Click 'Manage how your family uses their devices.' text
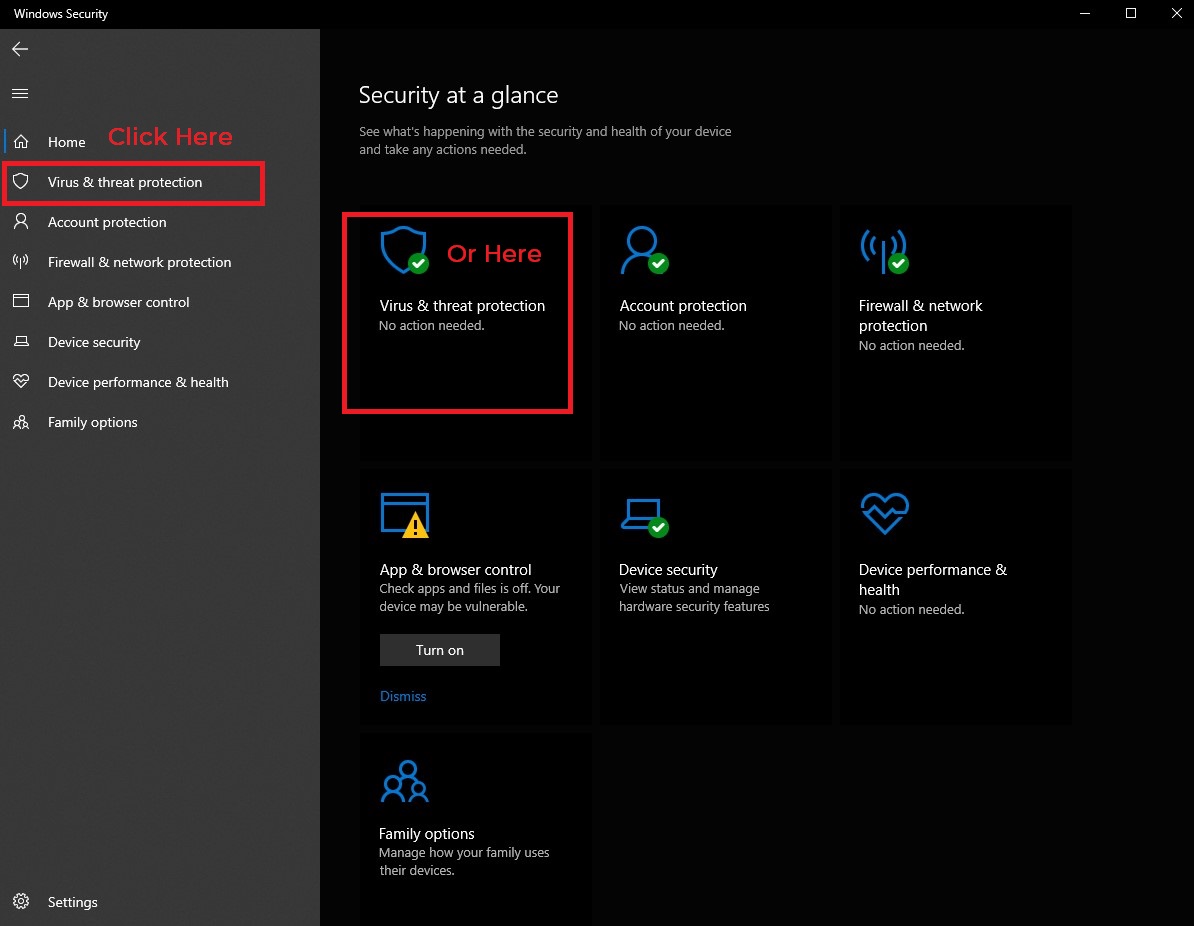Image resolution: width=1194 pixels, height=926 pixels. coord(464,861)
